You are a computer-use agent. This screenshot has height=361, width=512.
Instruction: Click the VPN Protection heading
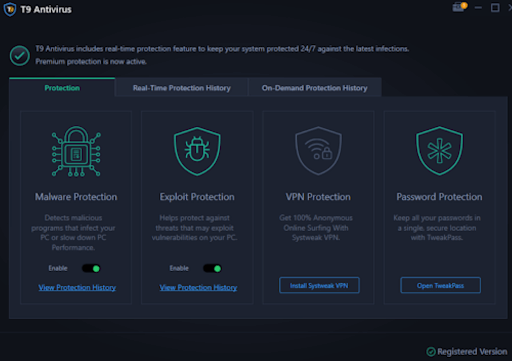point(318,197)
